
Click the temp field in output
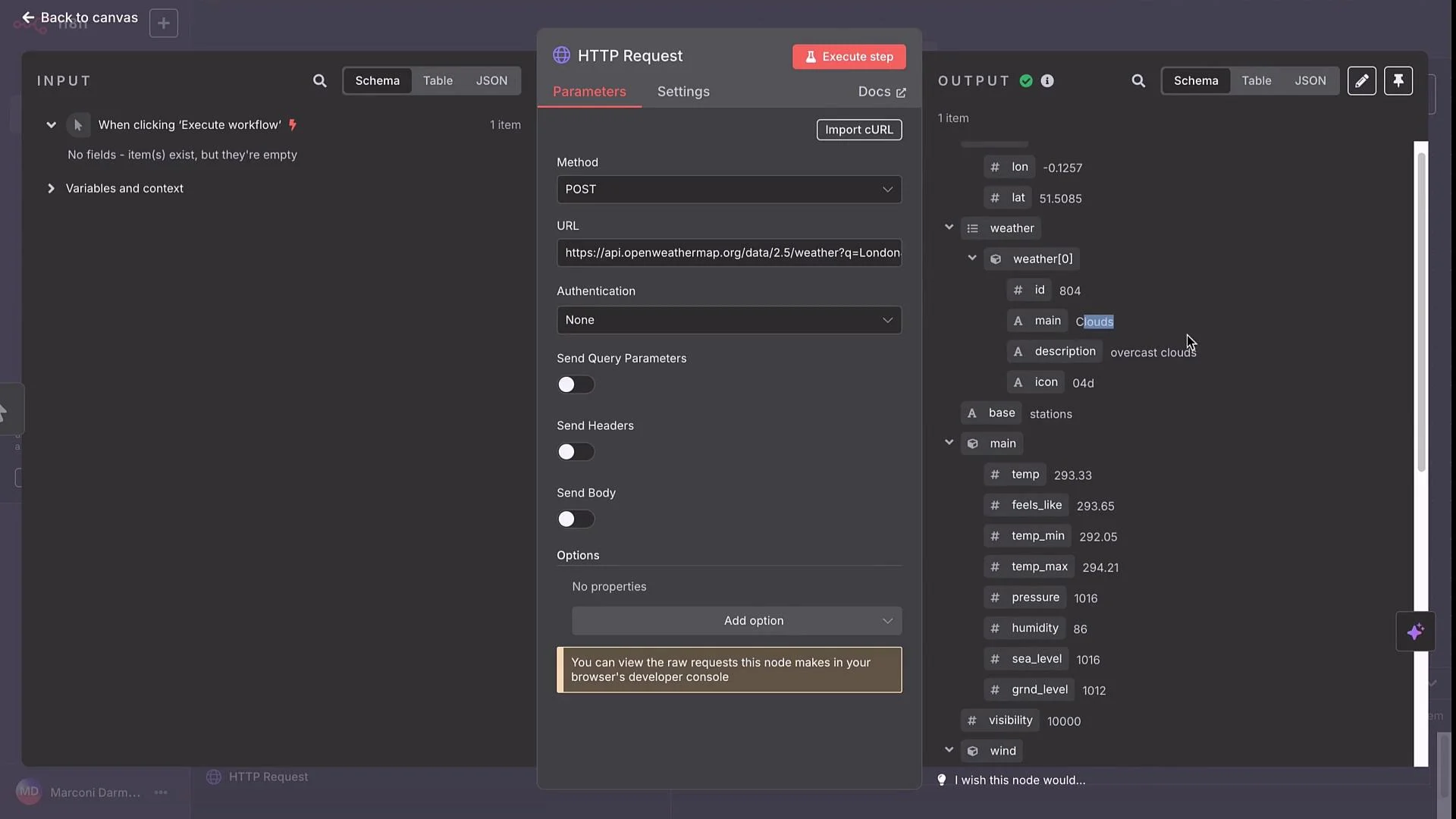1015,474
